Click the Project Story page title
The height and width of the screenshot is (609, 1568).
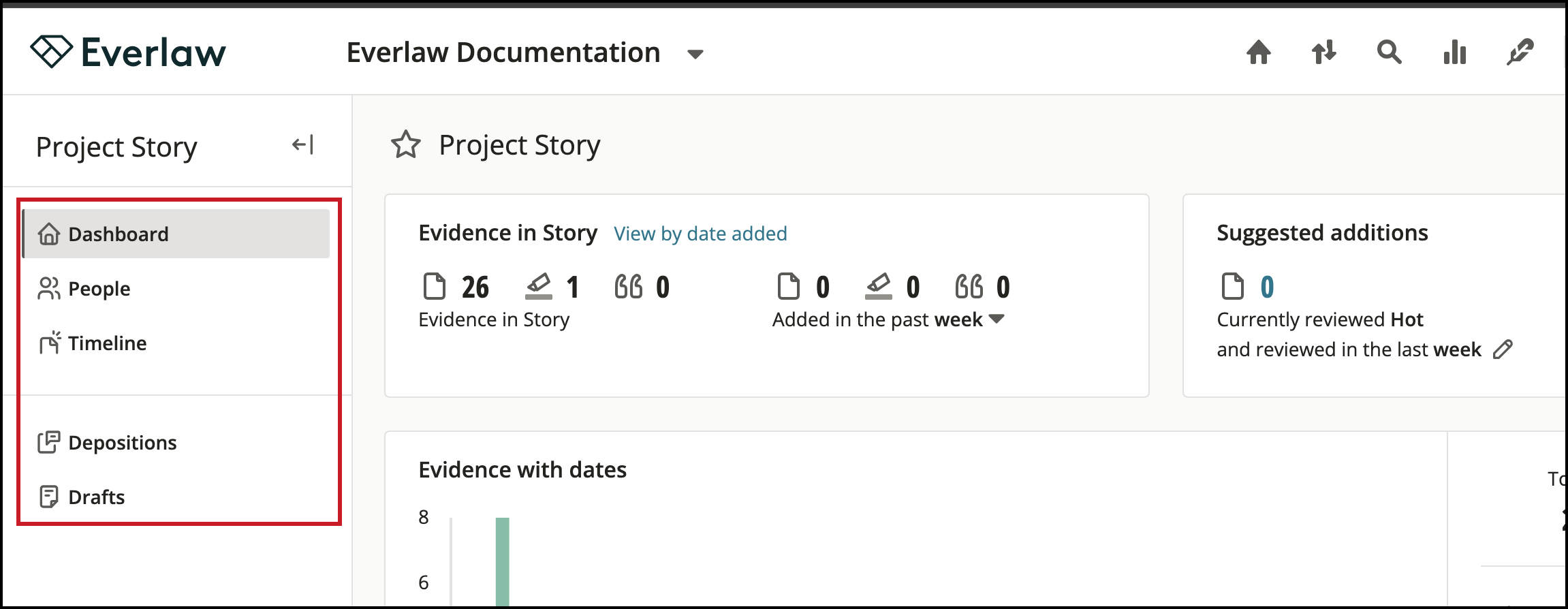520,144
